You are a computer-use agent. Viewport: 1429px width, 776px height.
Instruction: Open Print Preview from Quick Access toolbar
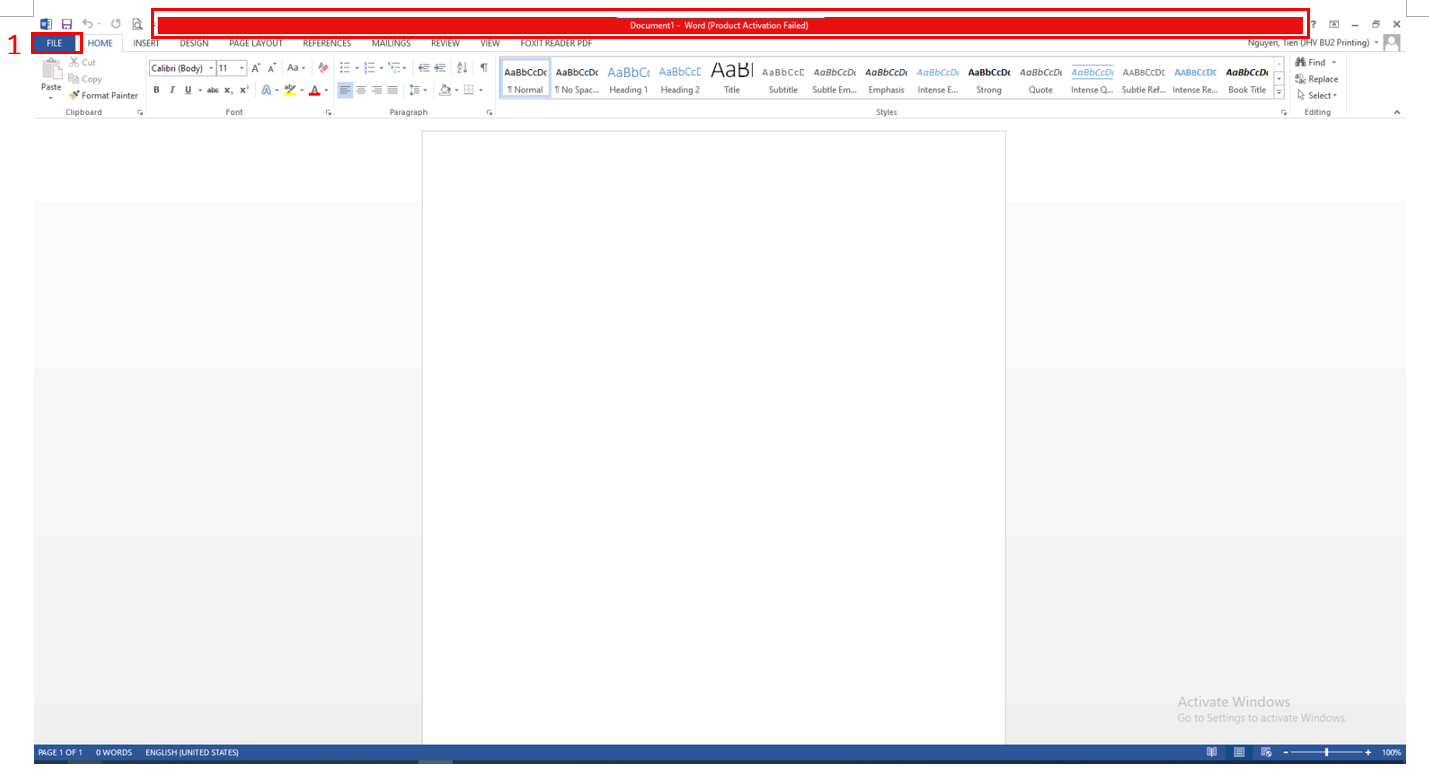(x=138, y=24)
